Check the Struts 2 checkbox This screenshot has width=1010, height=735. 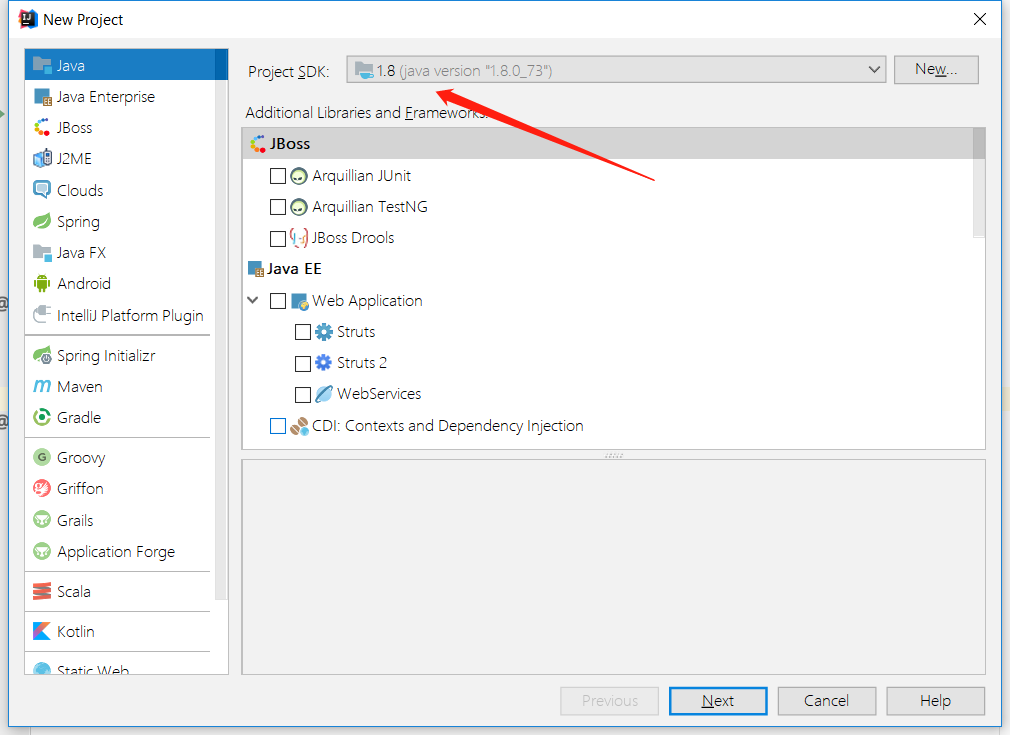pos(303,363)
